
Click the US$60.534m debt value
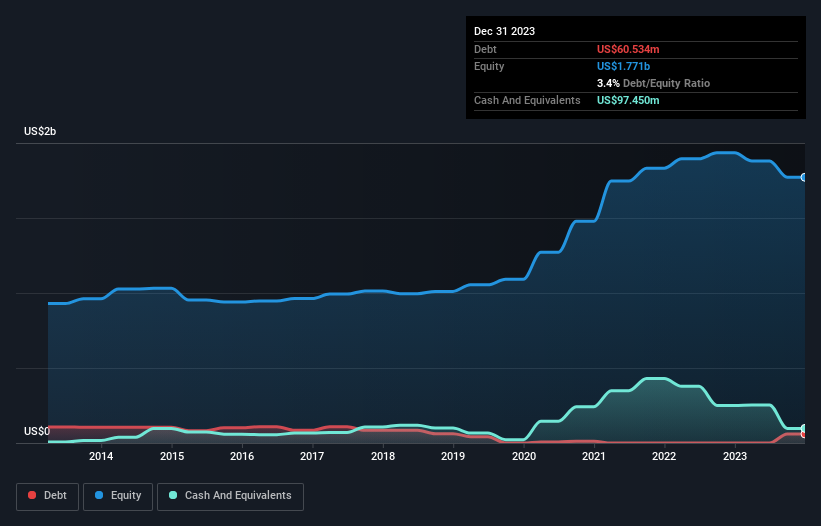628,49
